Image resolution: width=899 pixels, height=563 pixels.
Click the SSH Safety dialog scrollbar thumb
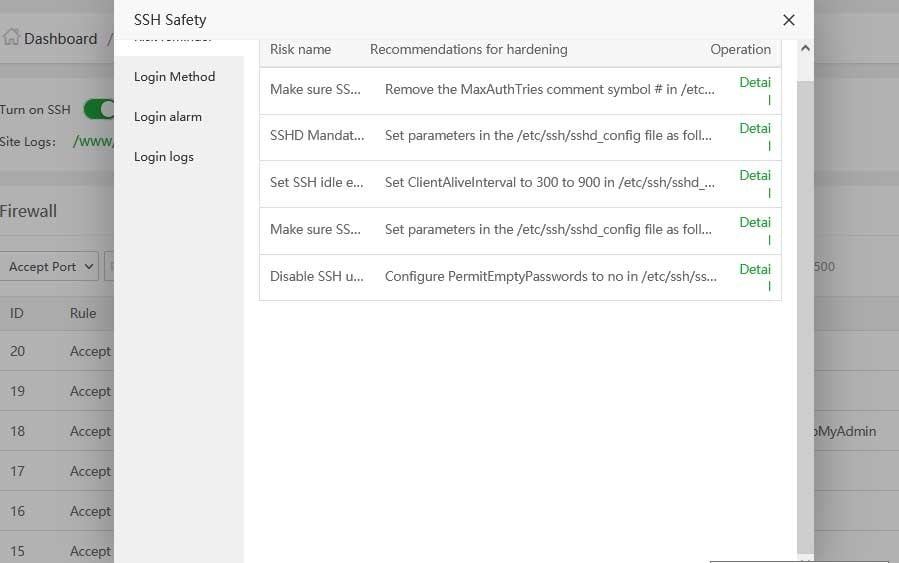[x=805, y=300]
